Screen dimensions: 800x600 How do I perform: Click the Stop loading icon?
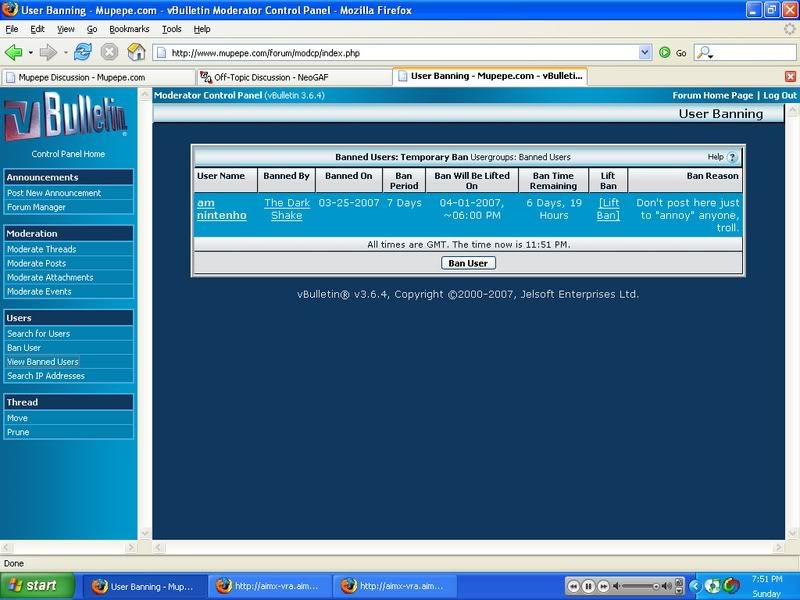tap(109, 52)
